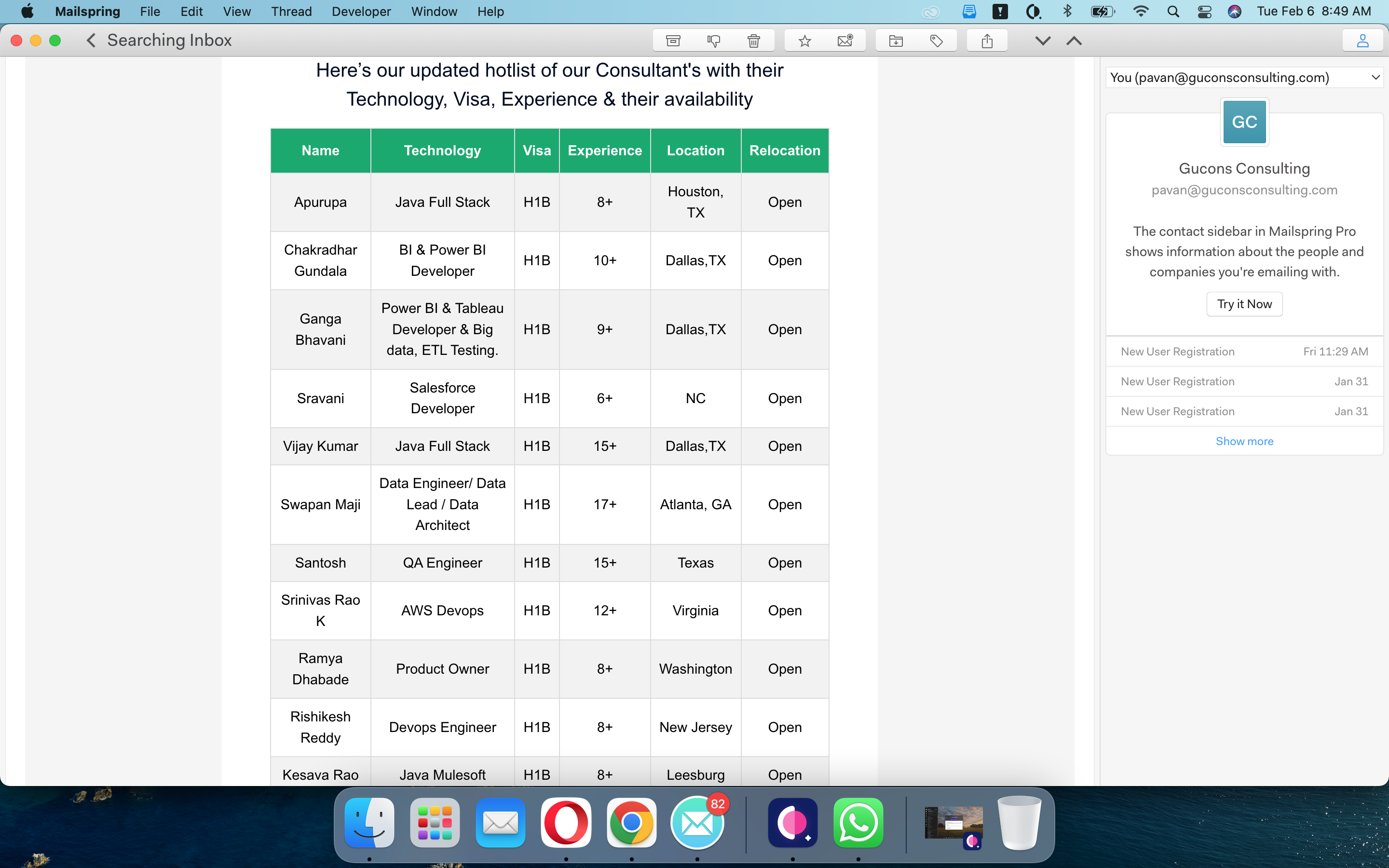Go to next thread with down chevron

tap(1043, 41)
